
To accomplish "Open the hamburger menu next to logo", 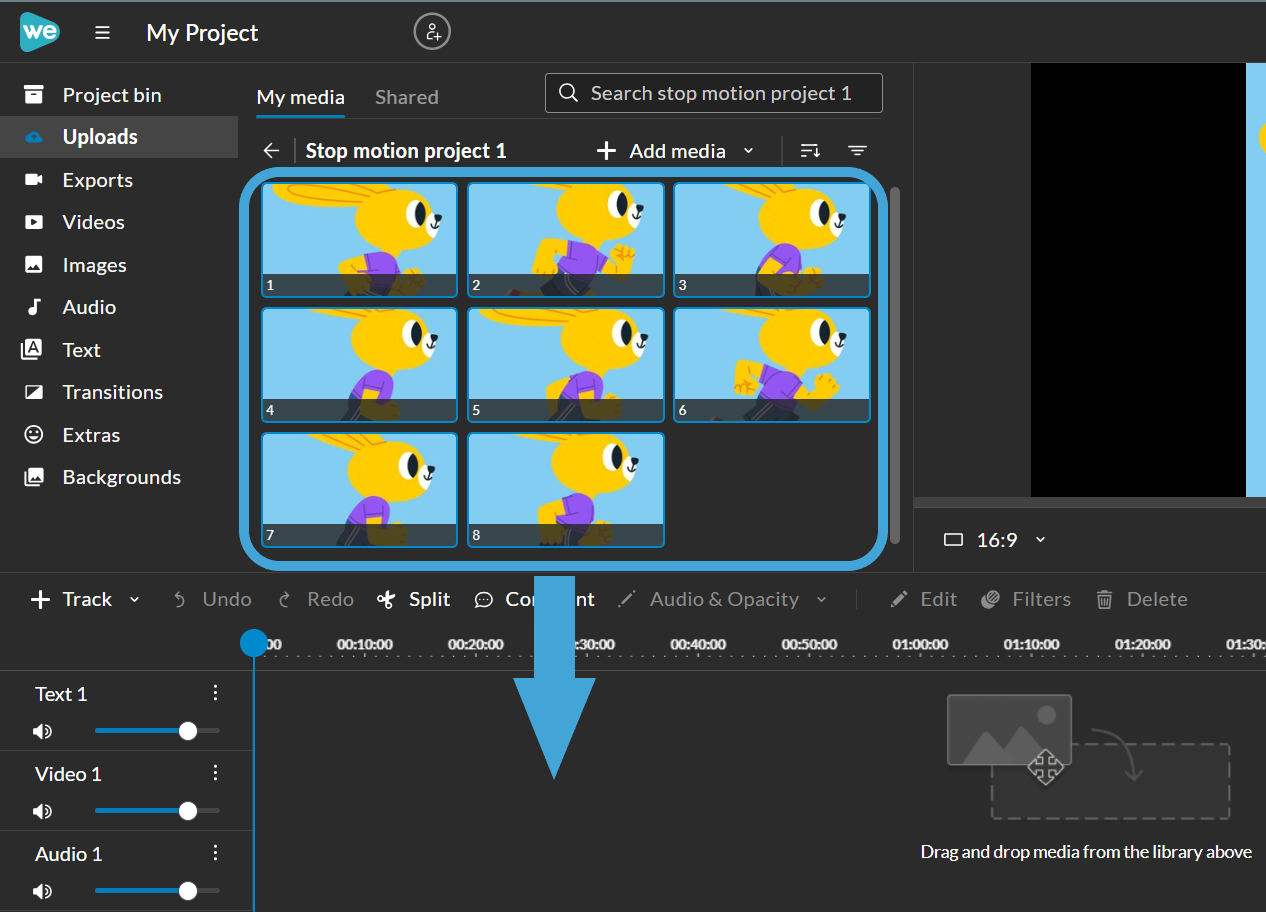I will point(102,33).
